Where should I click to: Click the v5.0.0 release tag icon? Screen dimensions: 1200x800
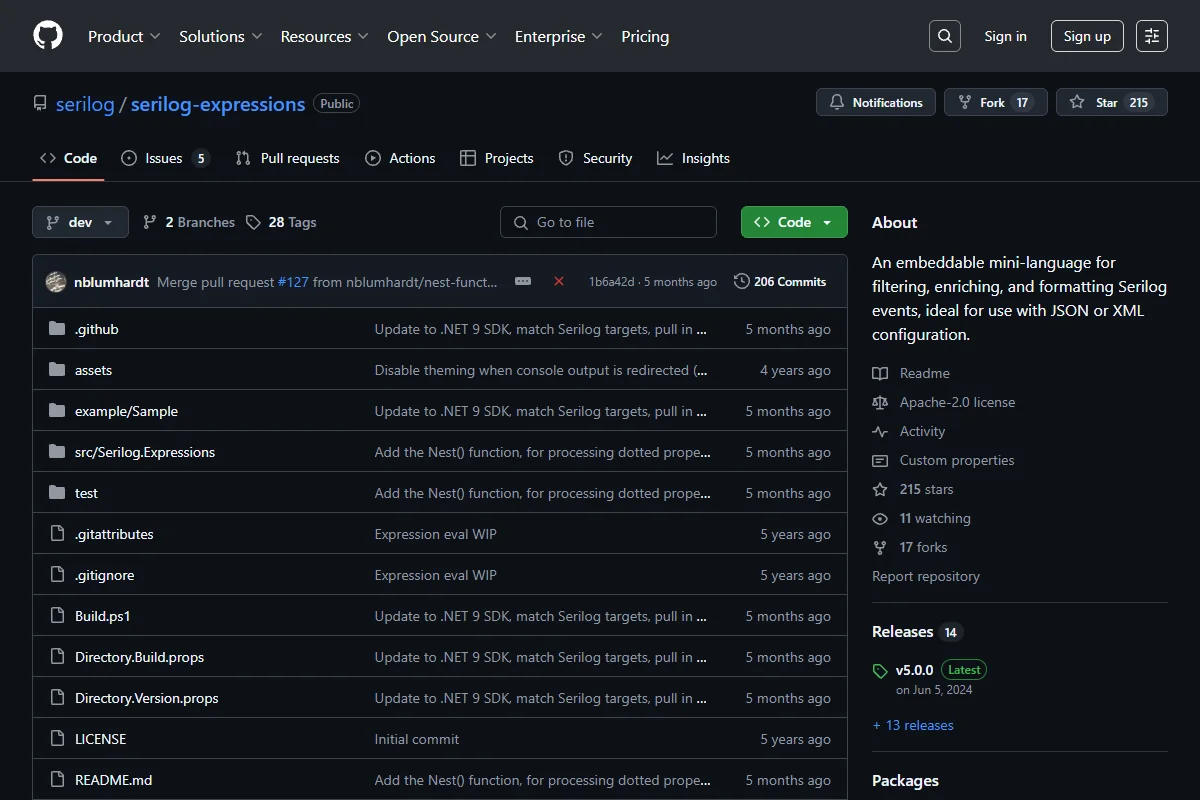pyautogui.click(x=880, y=671)
